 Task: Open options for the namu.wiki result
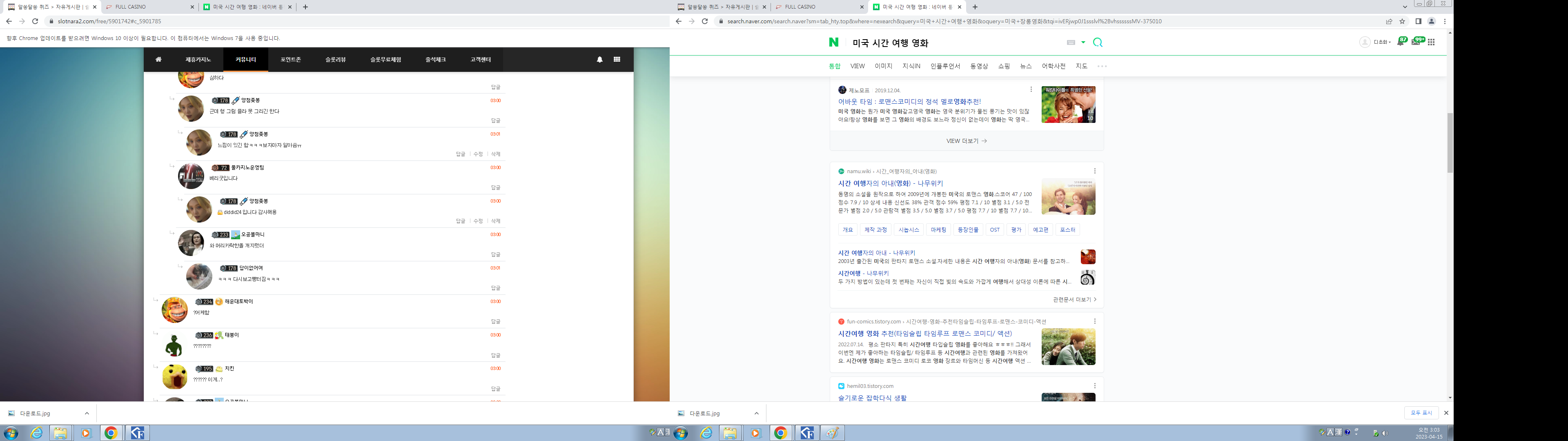(x=1094, y=171)
